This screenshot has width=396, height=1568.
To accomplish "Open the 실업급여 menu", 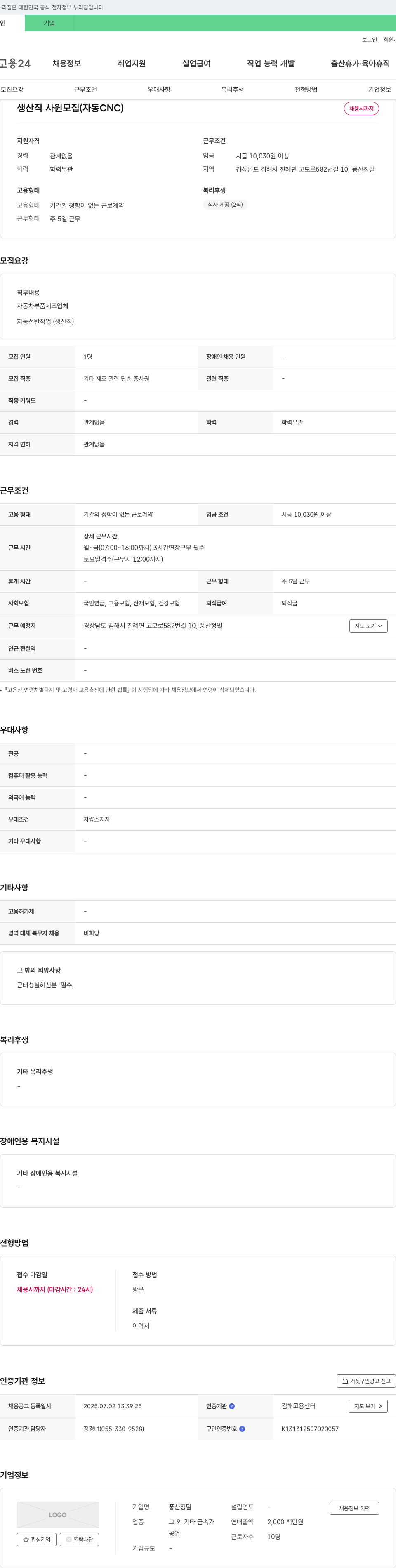I will 196,63.
